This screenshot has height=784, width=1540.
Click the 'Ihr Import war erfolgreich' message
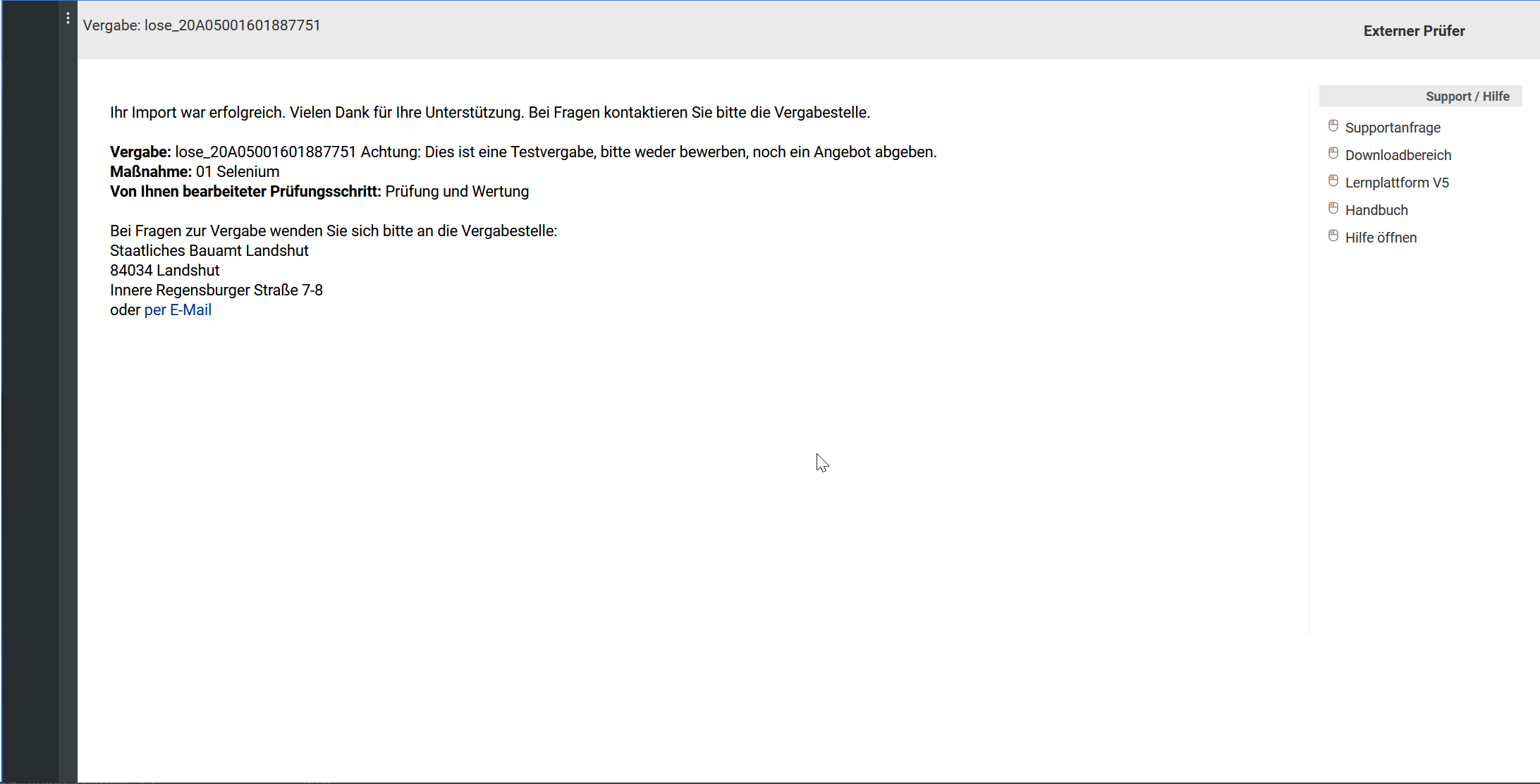(x=490, y=113)
